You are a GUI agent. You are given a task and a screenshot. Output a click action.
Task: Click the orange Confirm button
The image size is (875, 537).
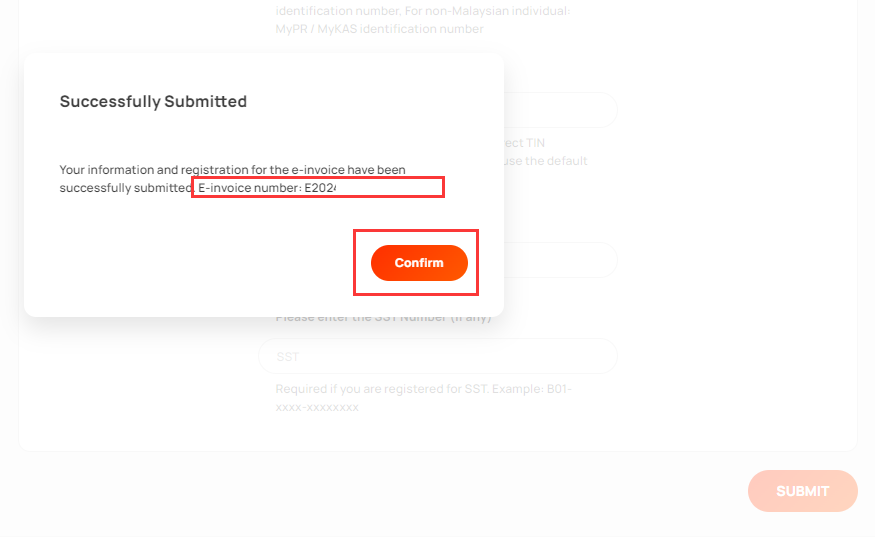419,262
